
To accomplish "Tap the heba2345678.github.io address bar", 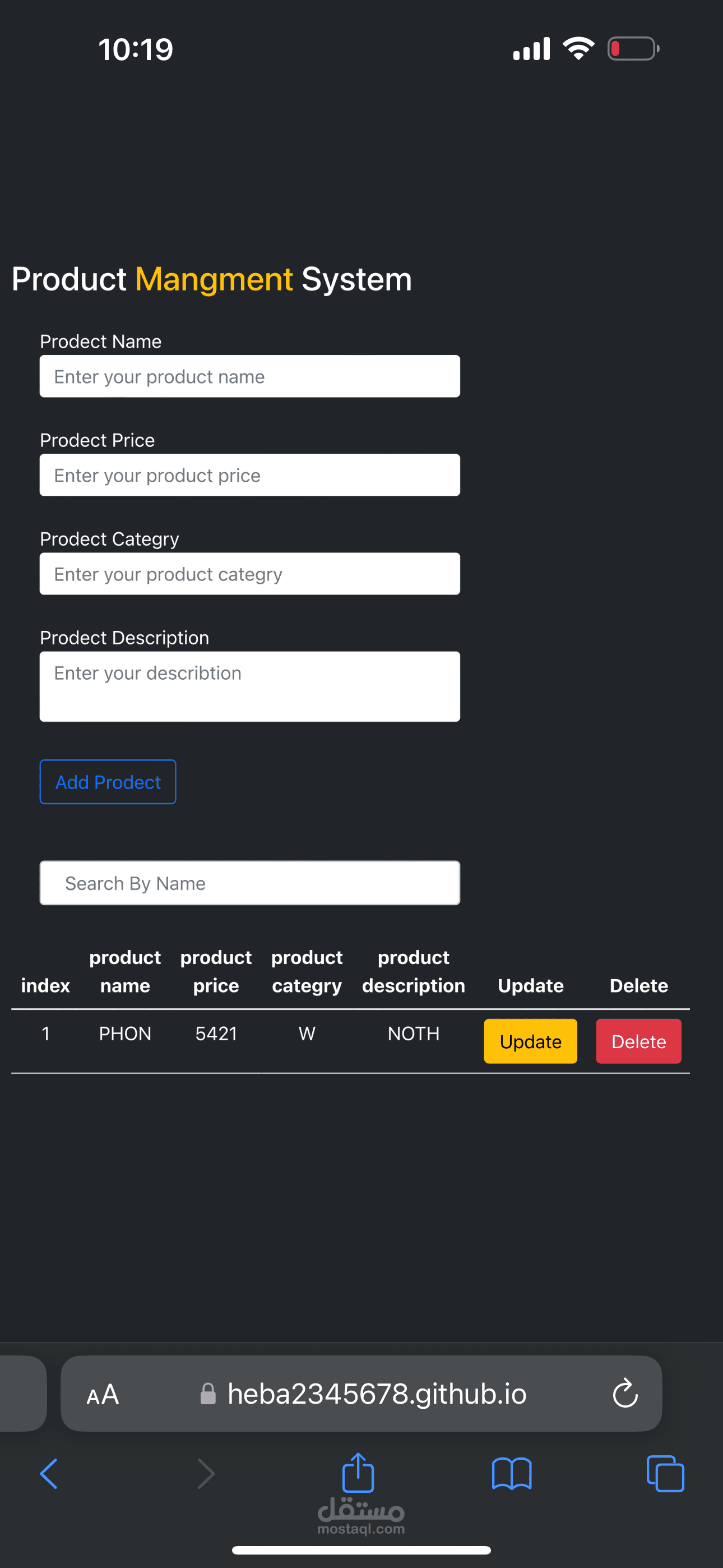I will (361, 1393).
